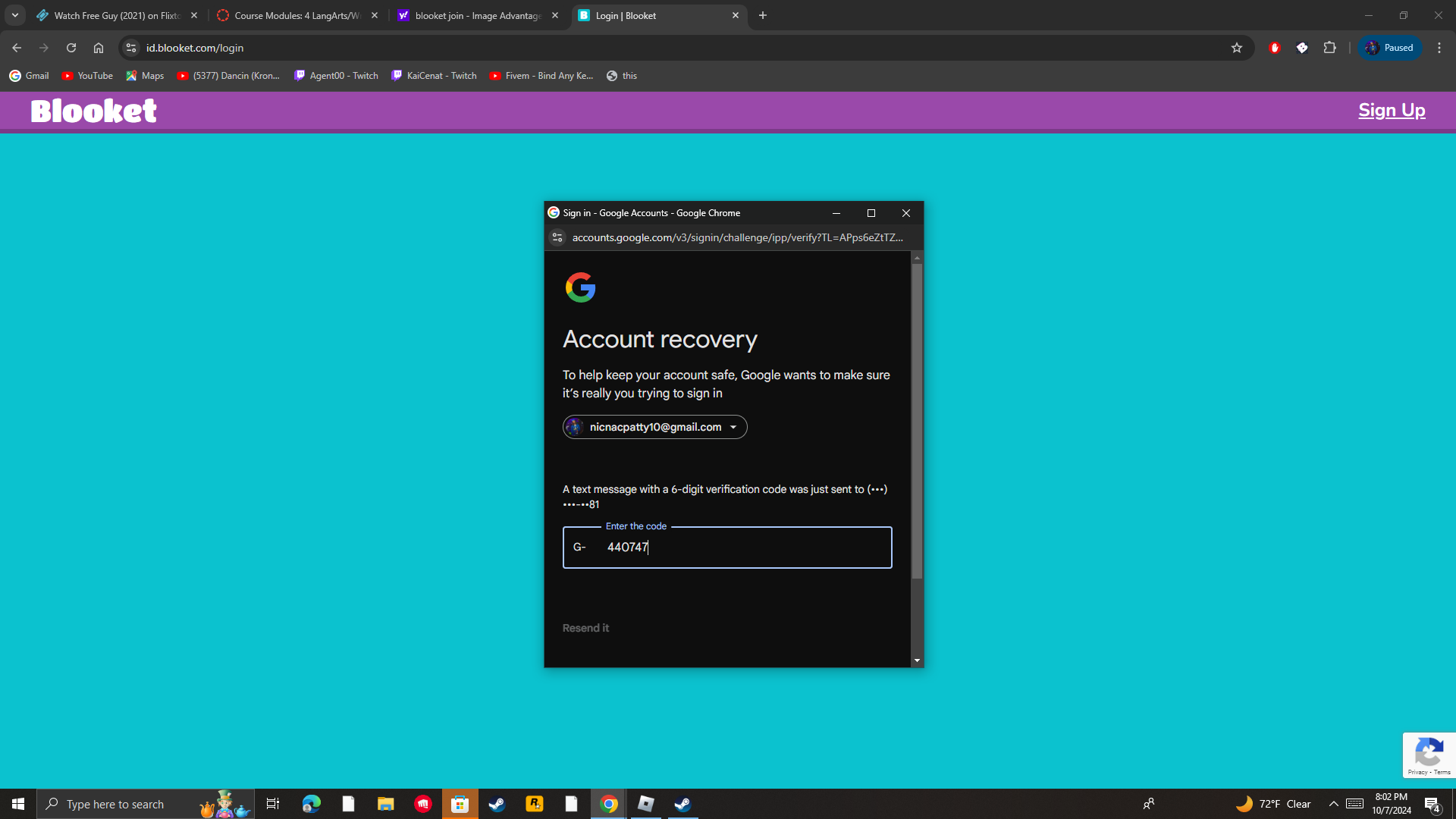Click the Resend it link
This screenshot has height=819, width=1456.
tap(585, 628)
